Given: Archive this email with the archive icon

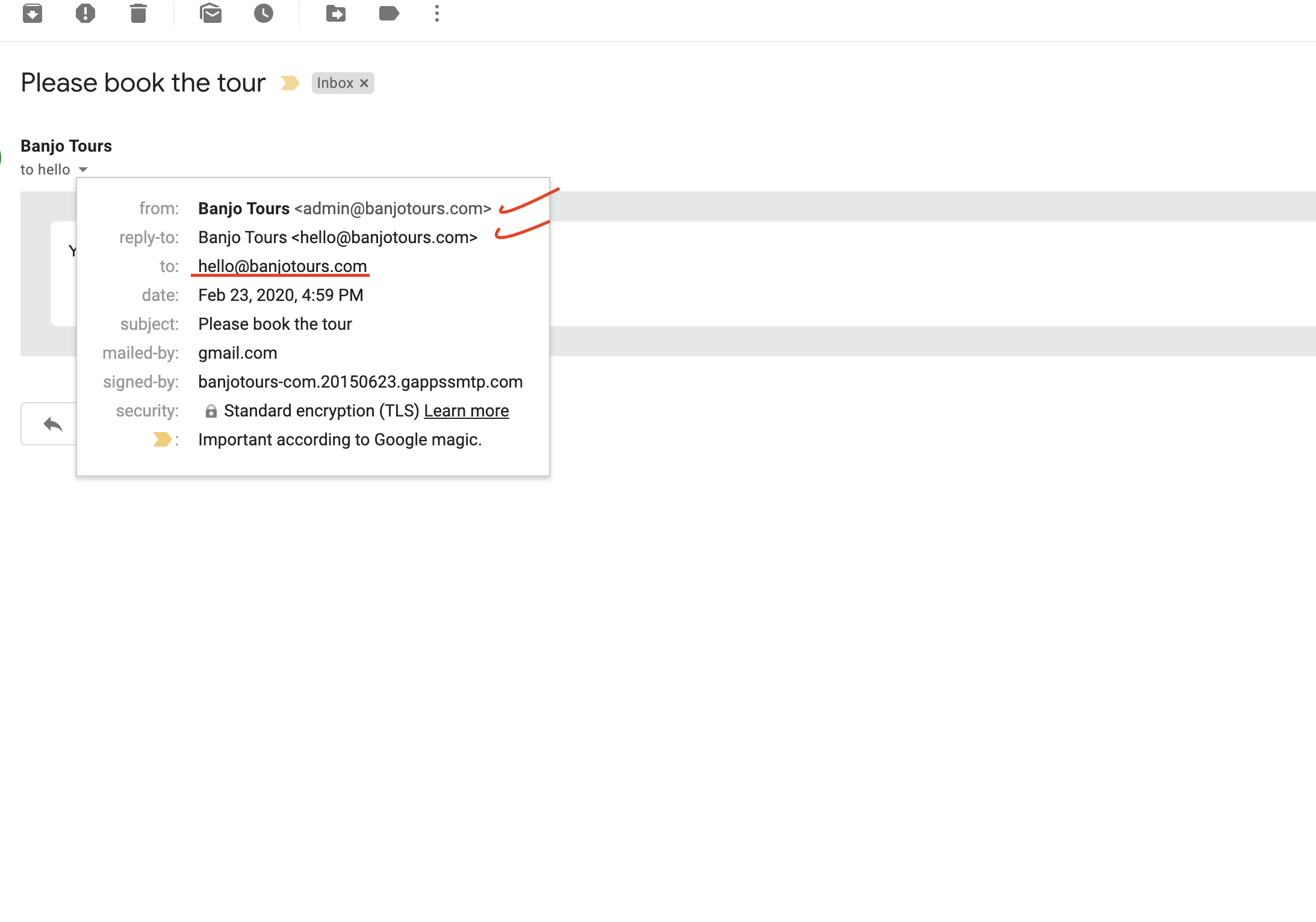Looking at the screenshot, I should point(33,13).
